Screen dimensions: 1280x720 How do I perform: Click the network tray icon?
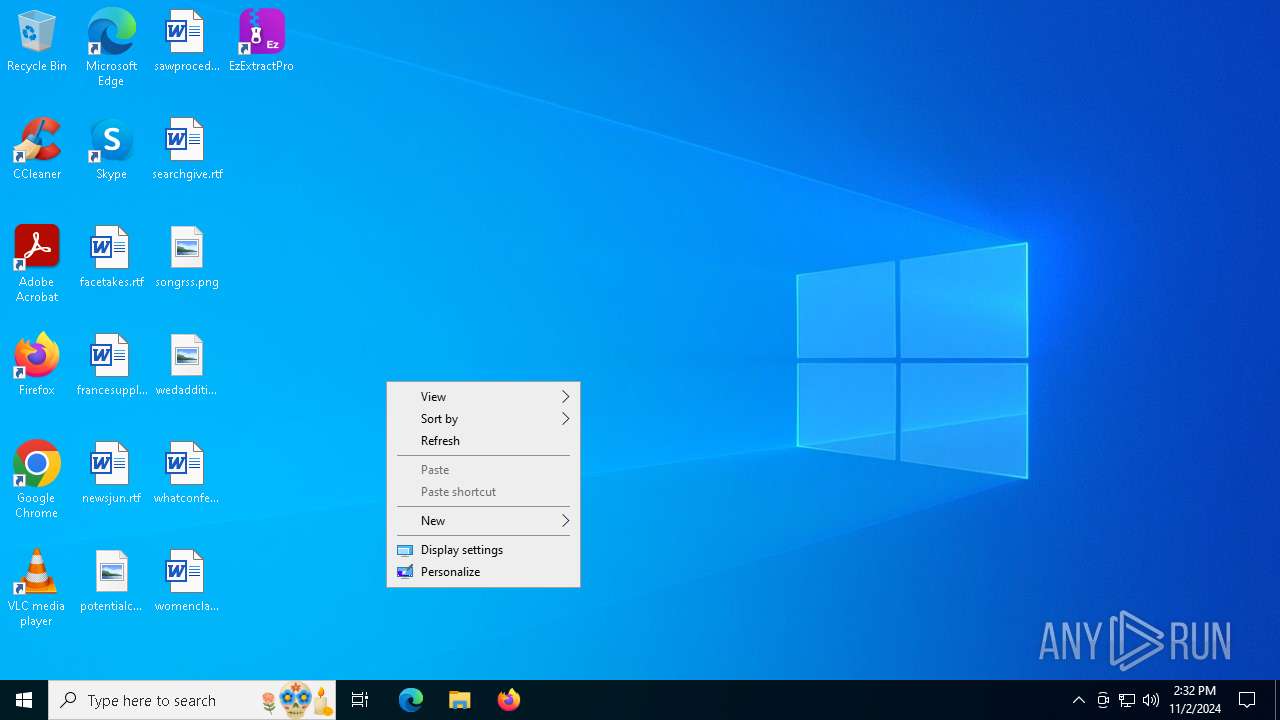[1127, 700]
